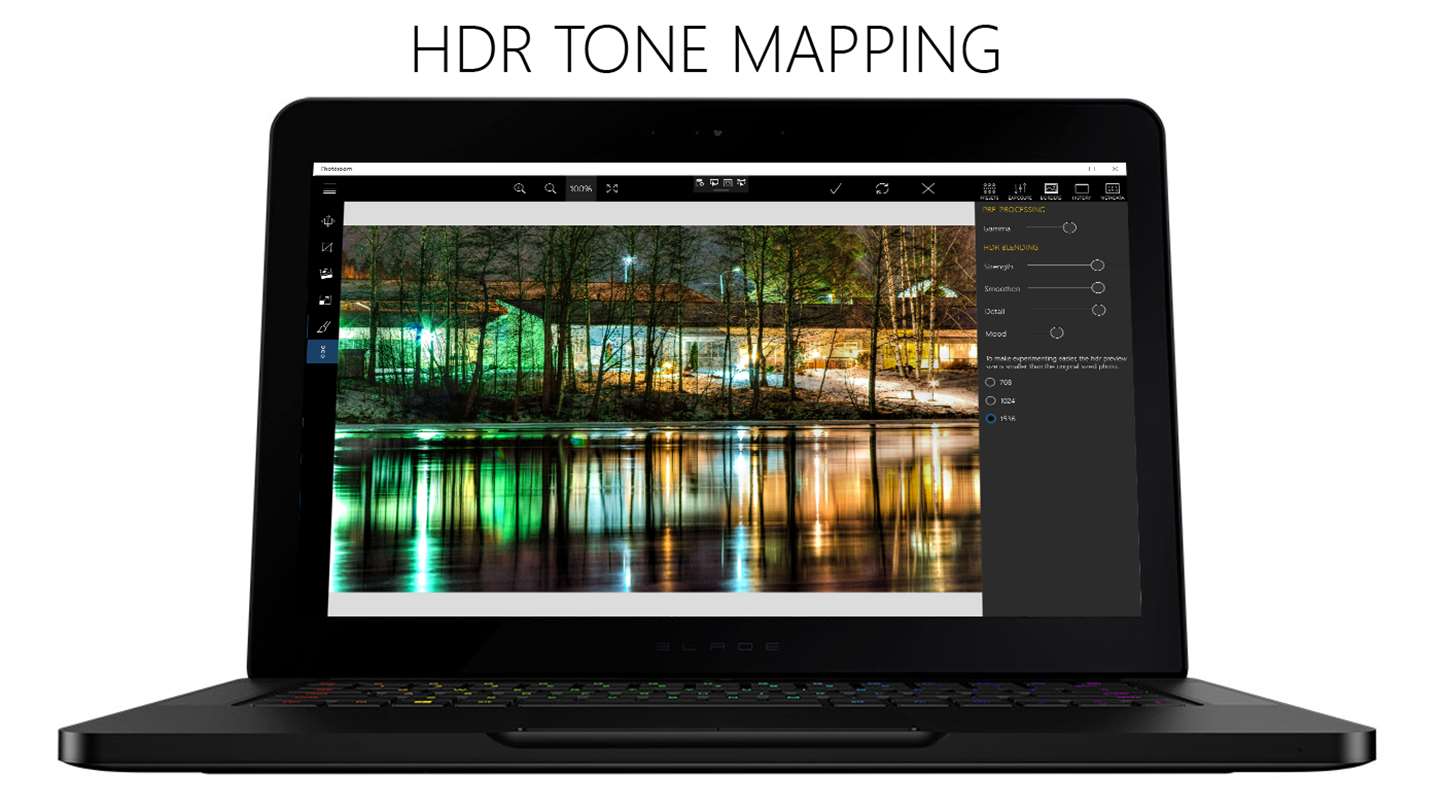1440x810 pixels.
Task: Select the crop/straighten tool in left sidebar
Action: tap(327, 247)
